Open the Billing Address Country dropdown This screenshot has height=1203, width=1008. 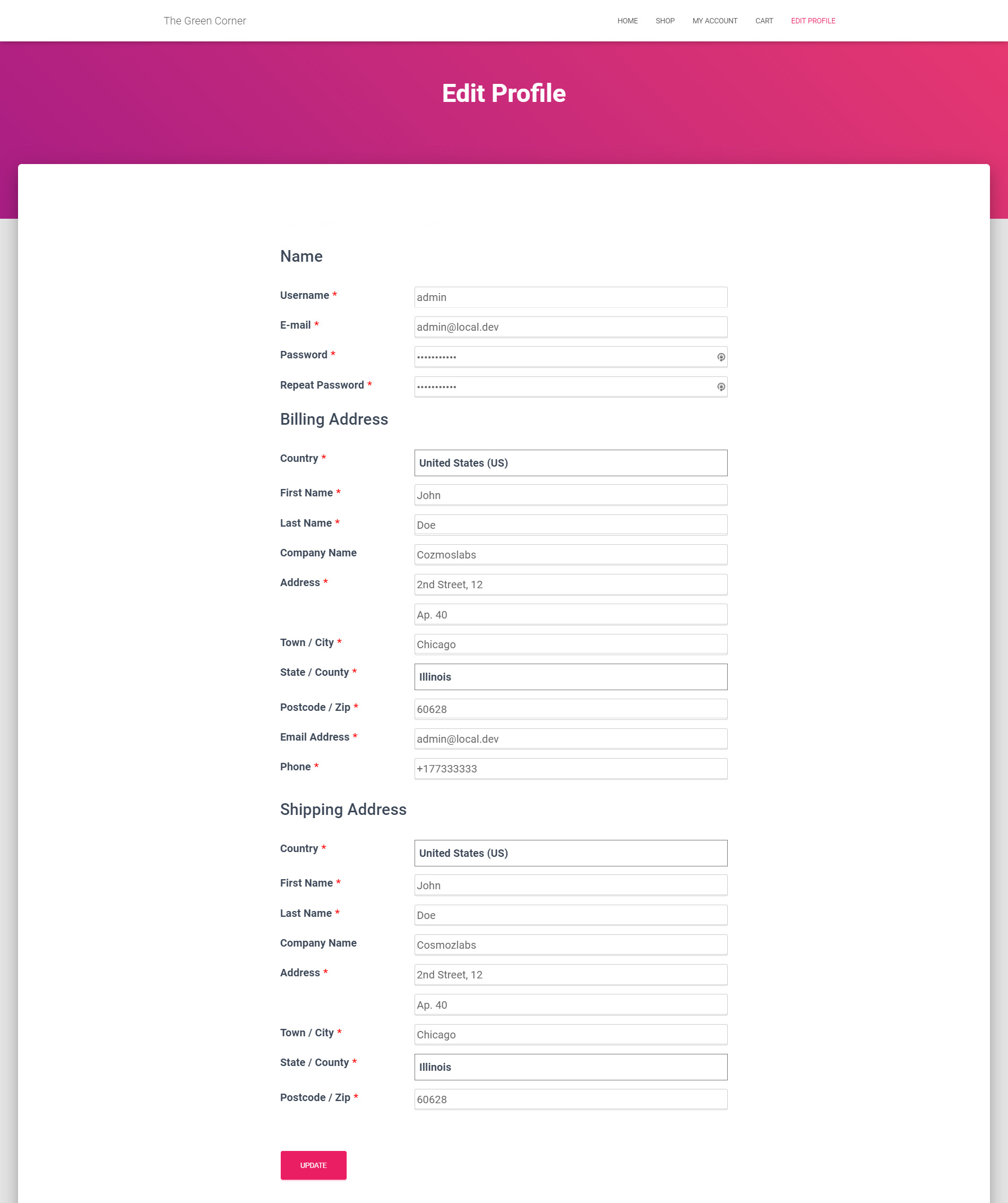point(571,463)
